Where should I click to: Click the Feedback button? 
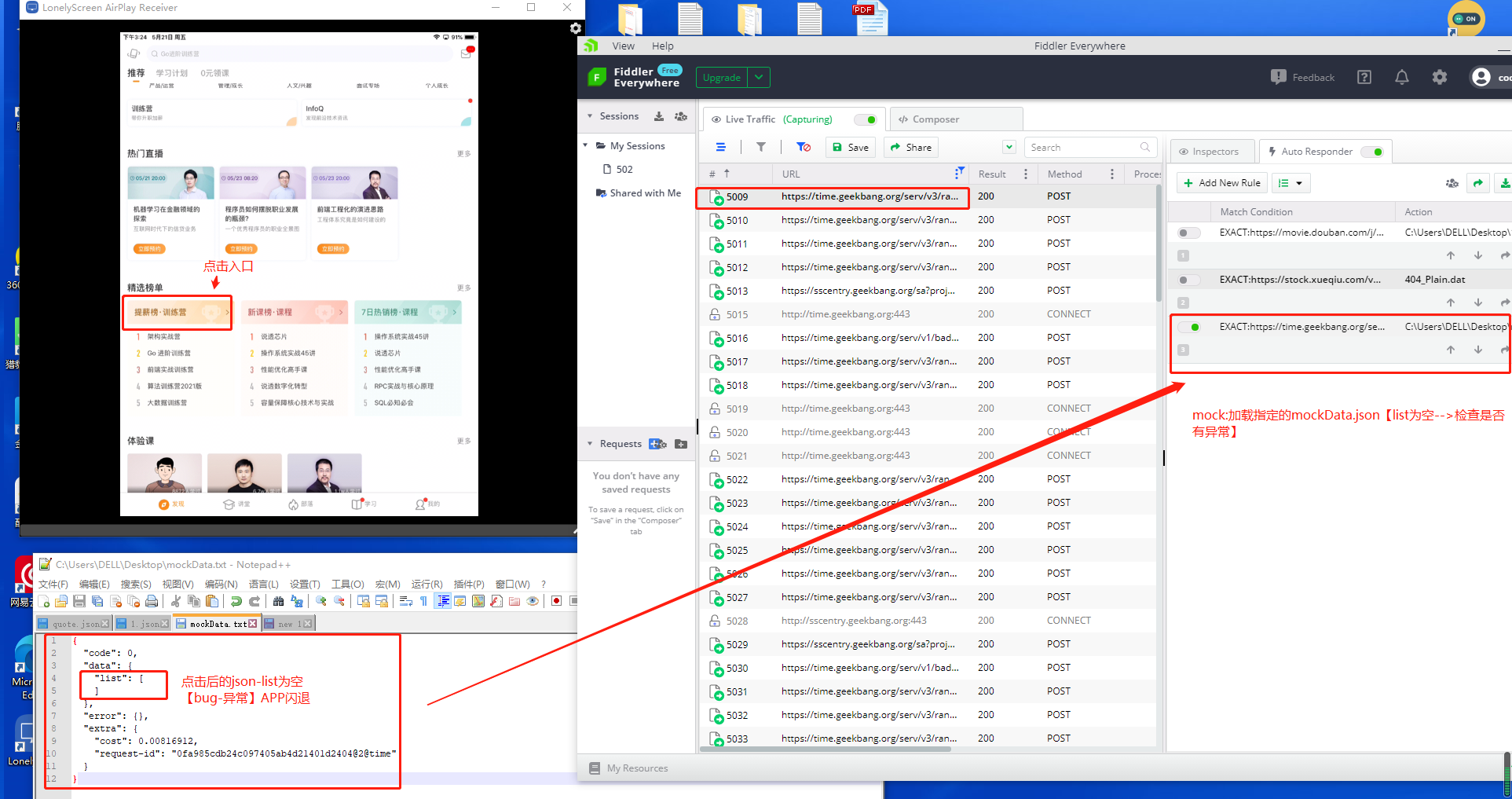1302,77
